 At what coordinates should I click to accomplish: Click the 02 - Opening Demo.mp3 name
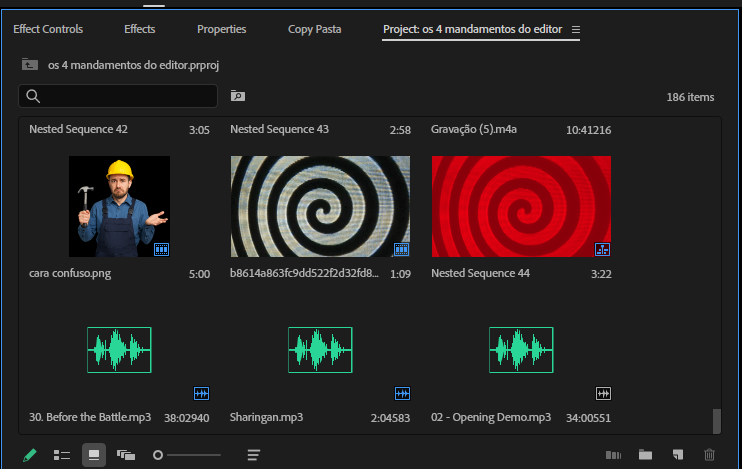click(x=491, y=417)
